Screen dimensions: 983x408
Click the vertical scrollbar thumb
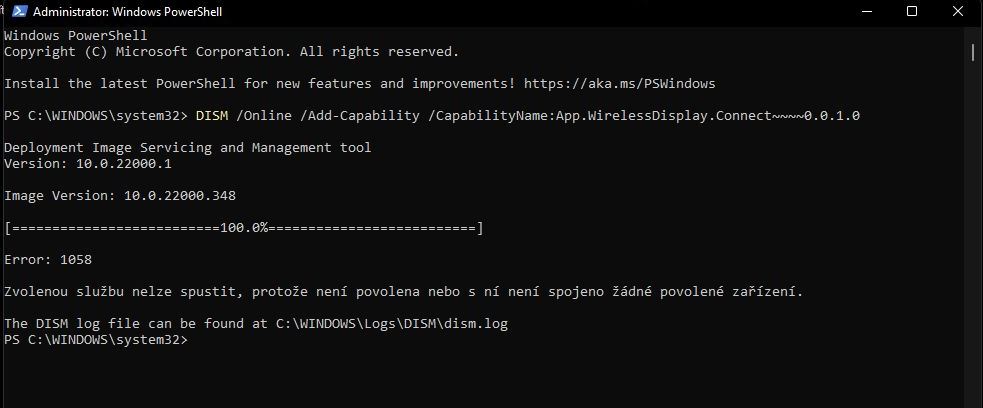click(975, 53)
